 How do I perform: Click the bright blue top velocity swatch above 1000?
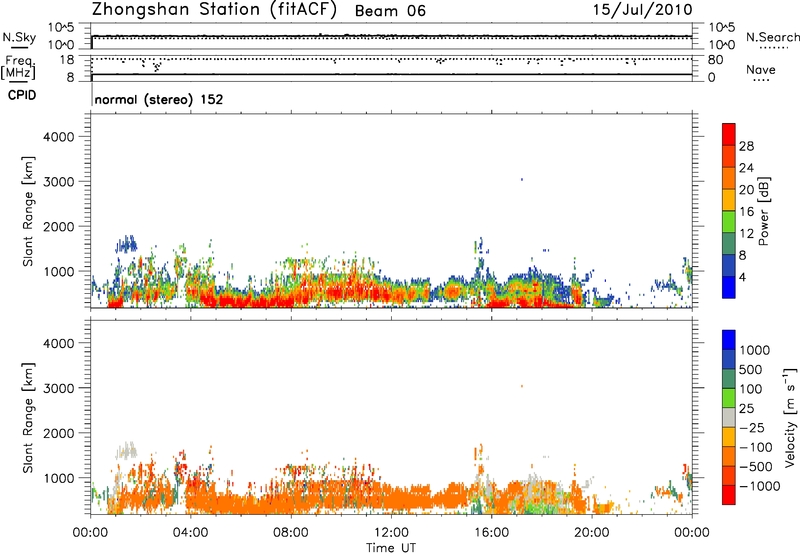click(729, 340)
